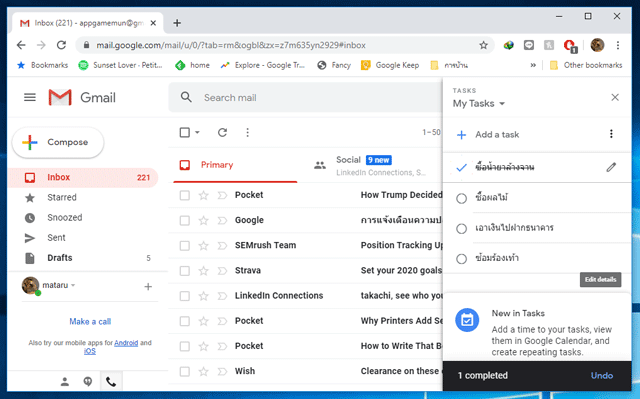Undo the completed task
The image size is (640, 399).
[602, 376]
